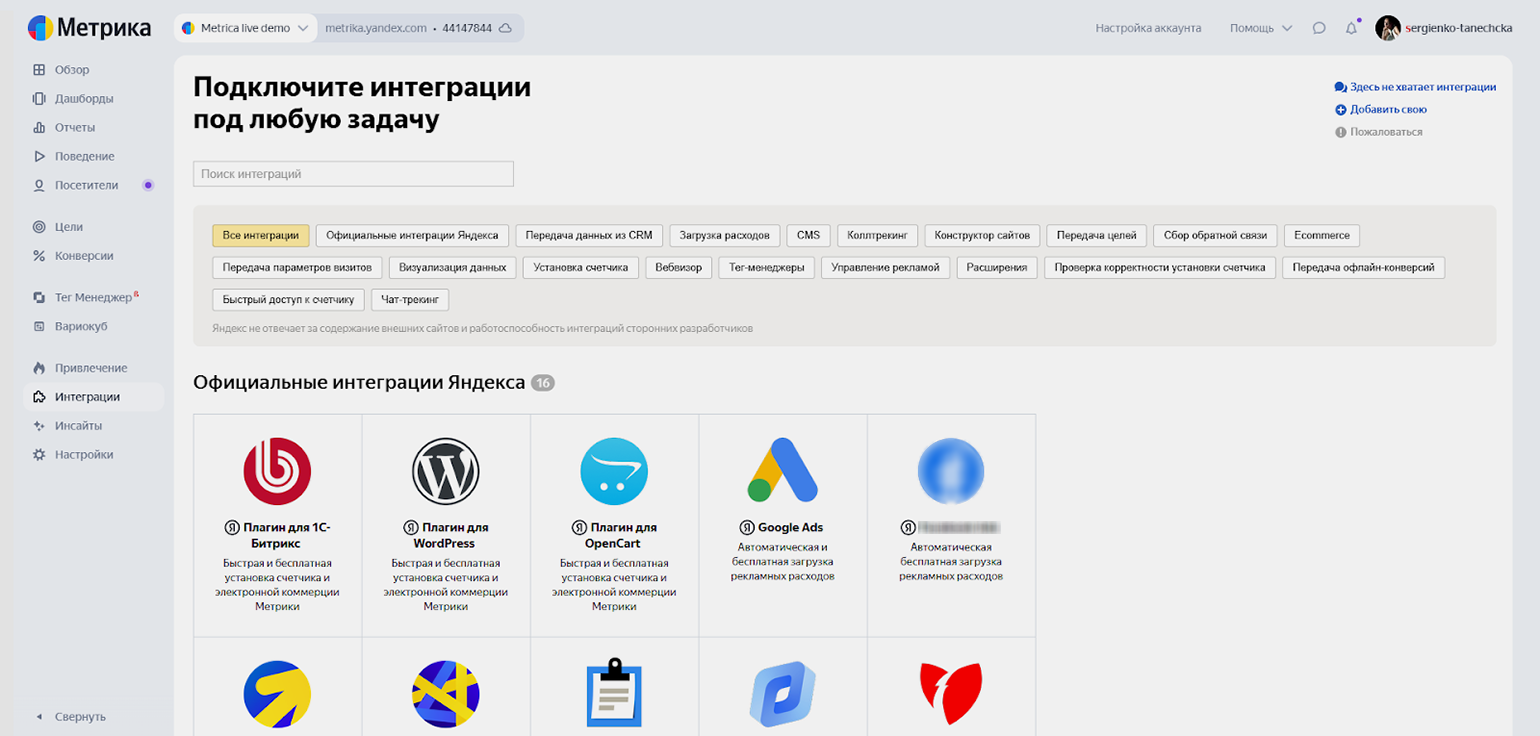The width and height of the screenshot is (1540, 736).
Task: Open the Google Ads integration icon
Action: pos(782,471)
